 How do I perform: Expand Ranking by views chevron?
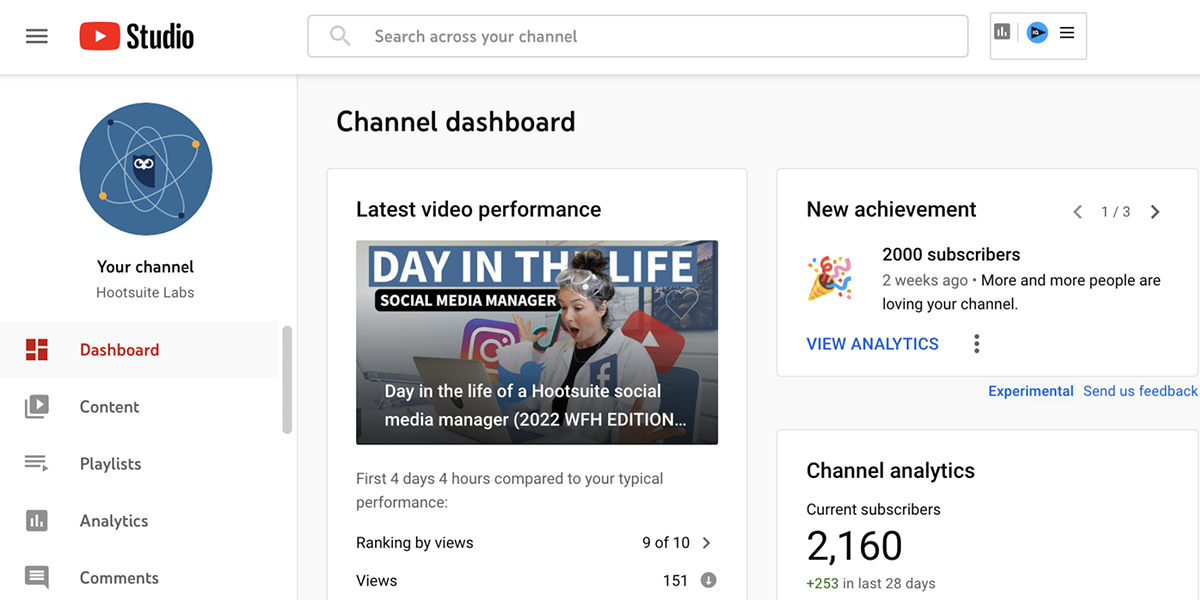707,543
